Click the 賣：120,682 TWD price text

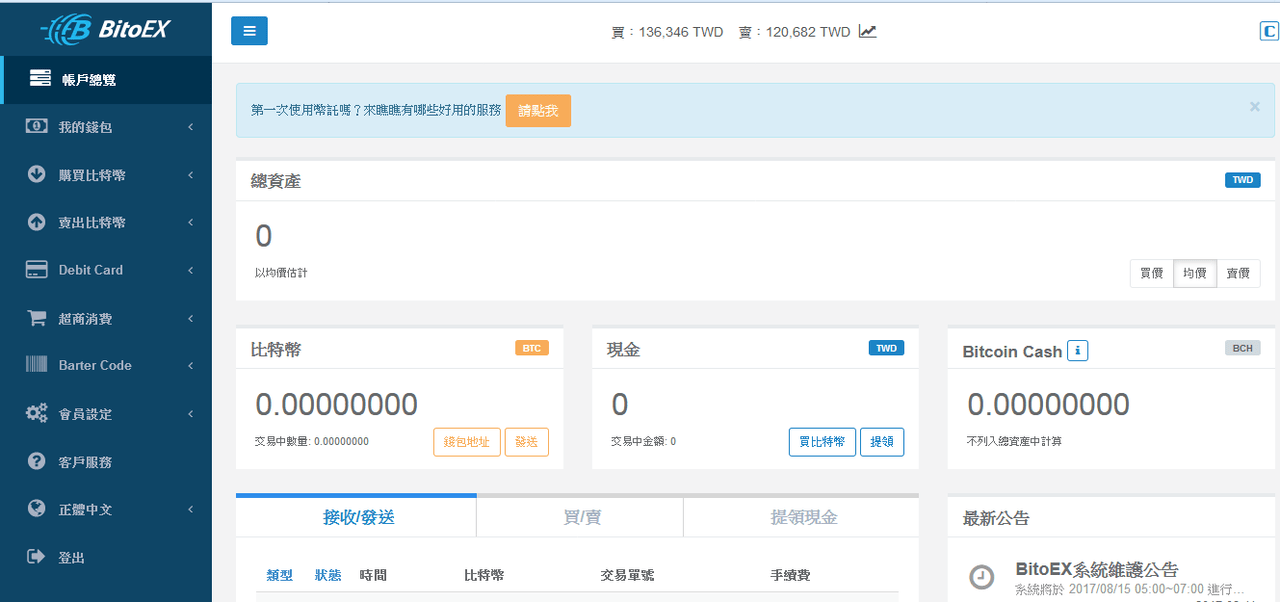tap(794, 32)
